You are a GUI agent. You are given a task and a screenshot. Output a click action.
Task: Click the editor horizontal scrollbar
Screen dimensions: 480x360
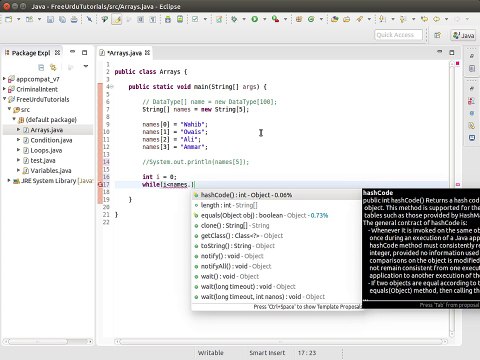[x=281, y=342]
